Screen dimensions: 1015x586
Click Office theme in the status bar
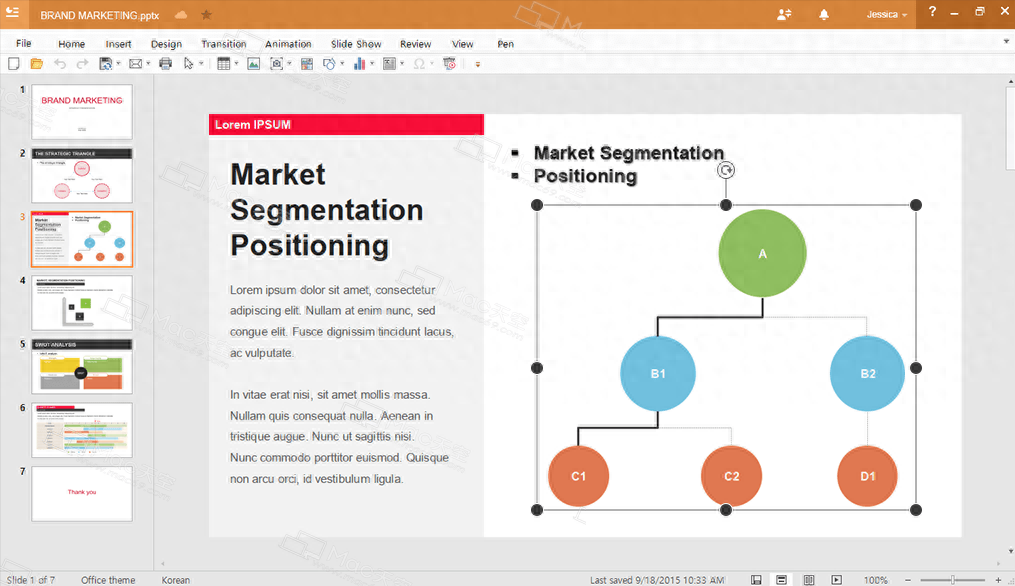pyautogui.click(x=108, y=580)
